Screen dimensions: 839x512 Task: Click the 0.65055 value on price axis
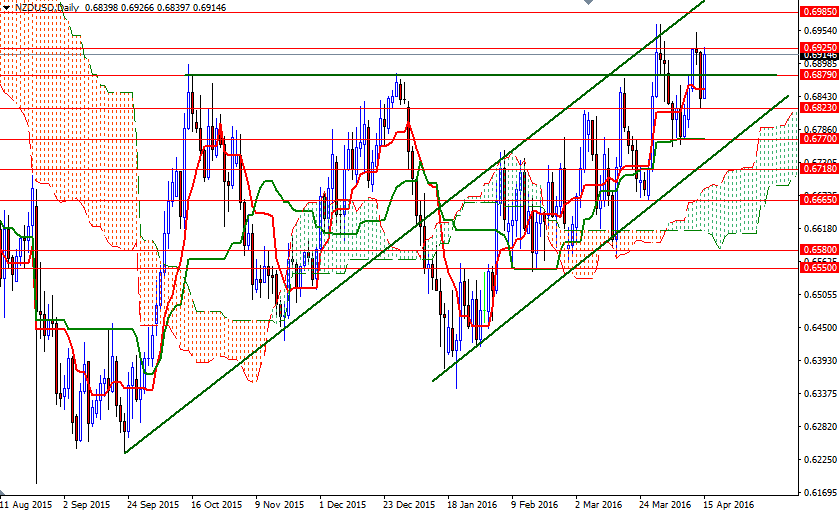tap(820, 294)
